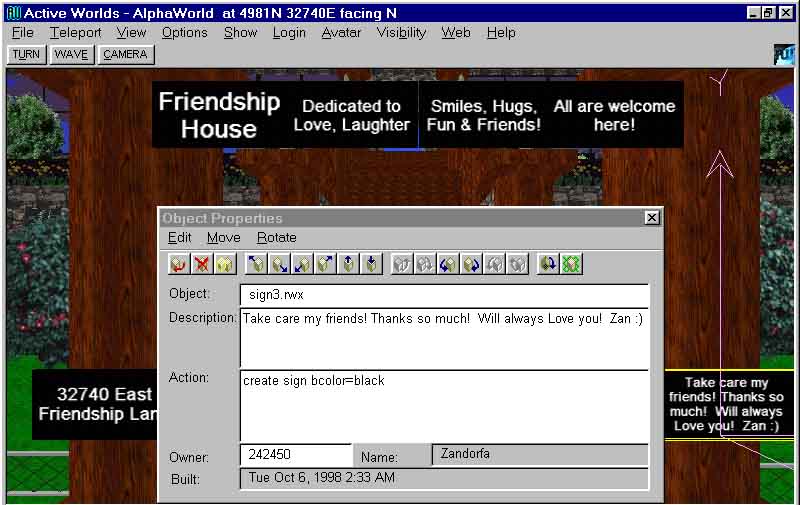Open the Help menu

[x=501, y=33]
